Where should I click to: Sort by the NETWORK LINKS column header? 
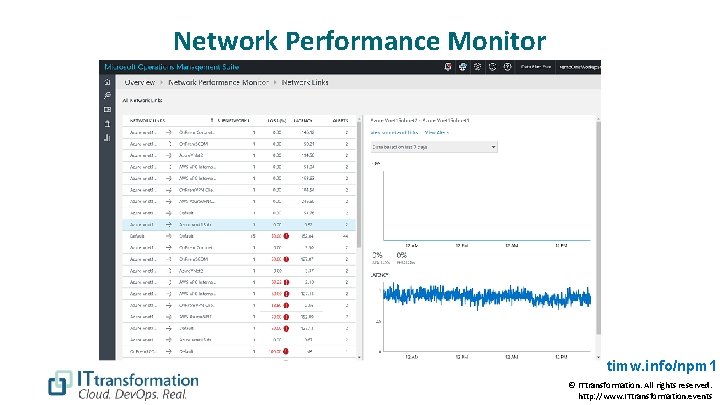click(x=147, y=120)
